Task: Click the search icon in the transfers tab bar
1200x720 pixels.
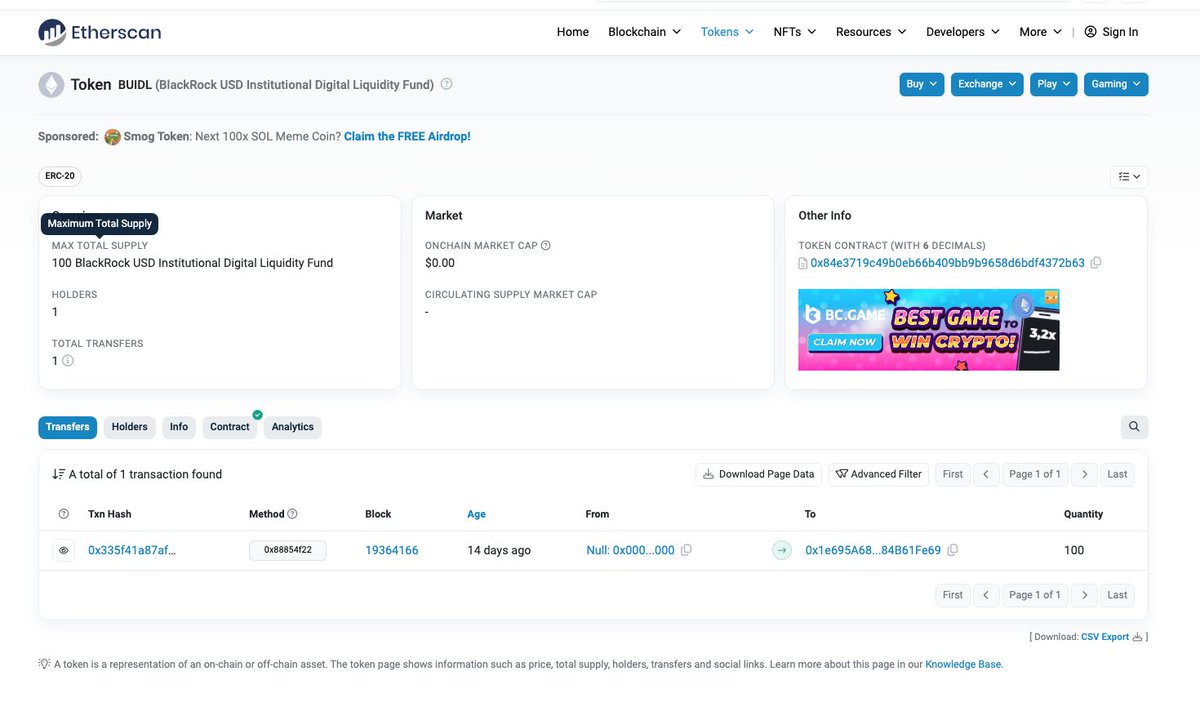Action: point(1134,427)
